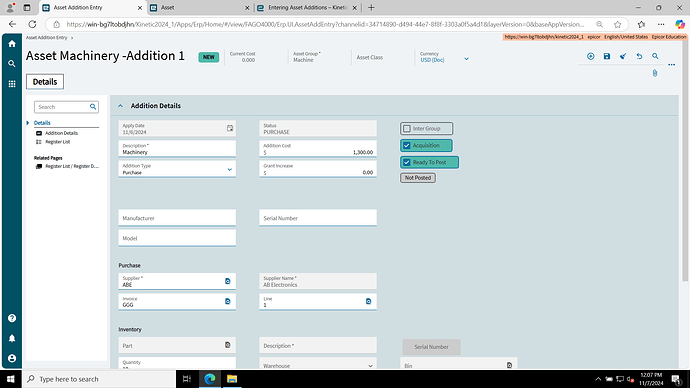This screenshot has height=388, width=690.
Task: Open the apps grid menu icon
Action: (12, 84)
